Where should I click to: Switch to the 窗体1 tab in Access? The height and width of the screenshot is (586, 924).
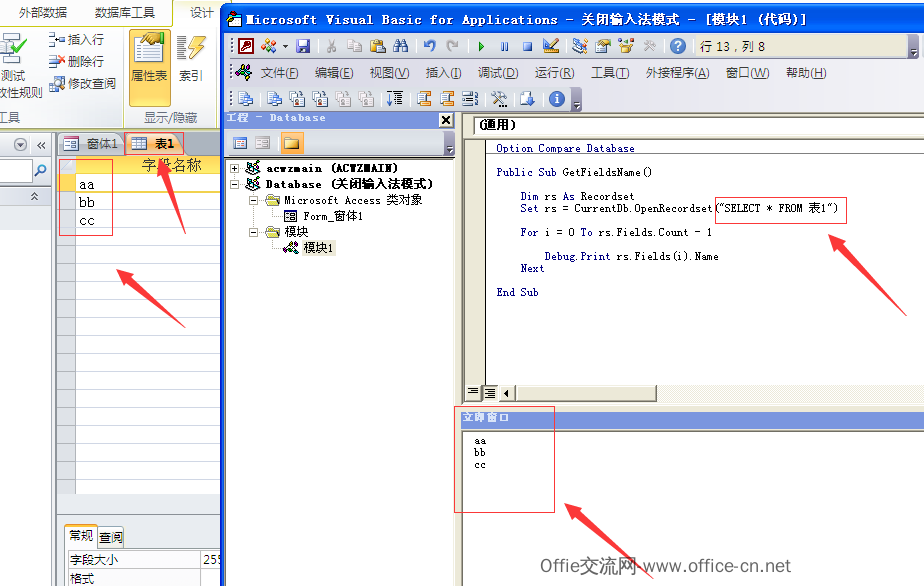91,143
